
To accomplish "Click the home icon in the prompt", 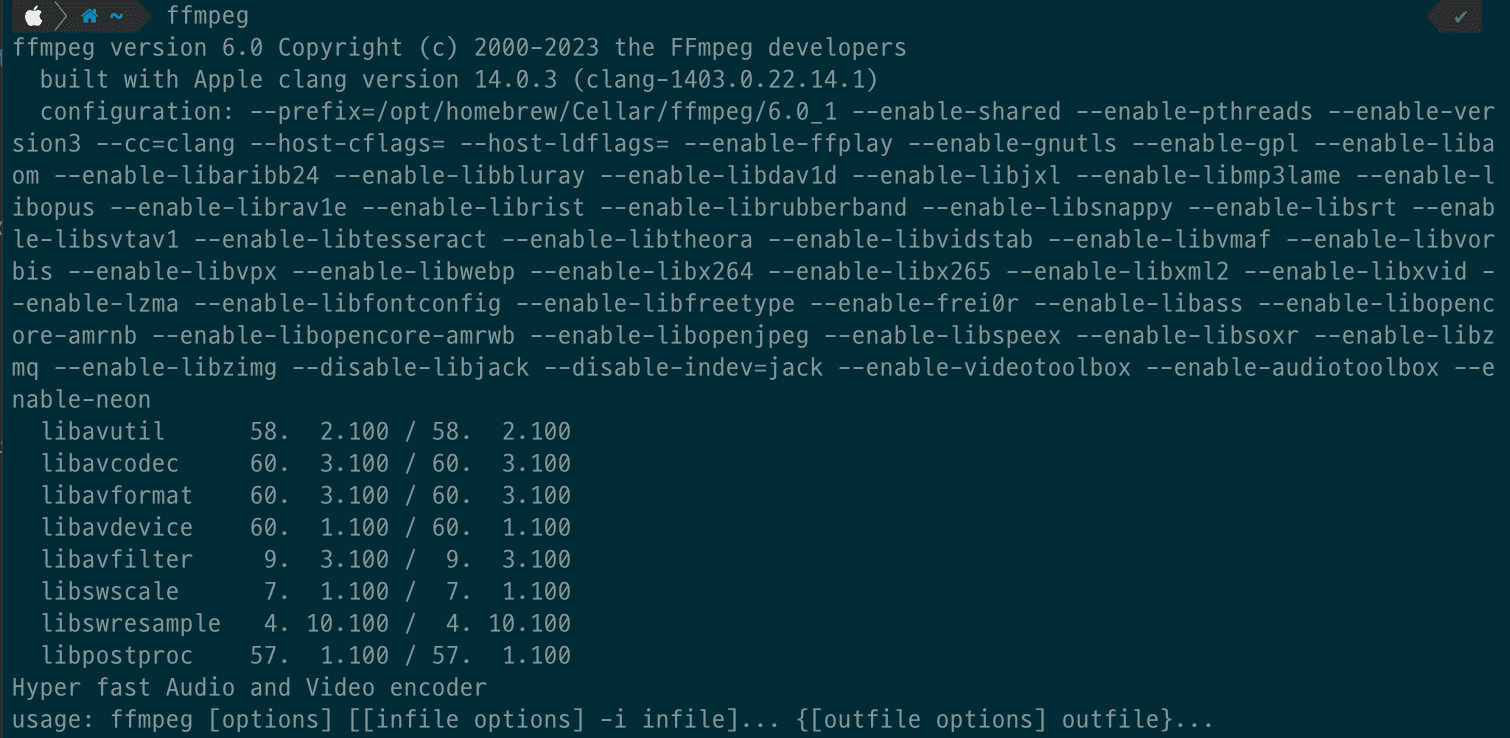I will pos(90,16).
